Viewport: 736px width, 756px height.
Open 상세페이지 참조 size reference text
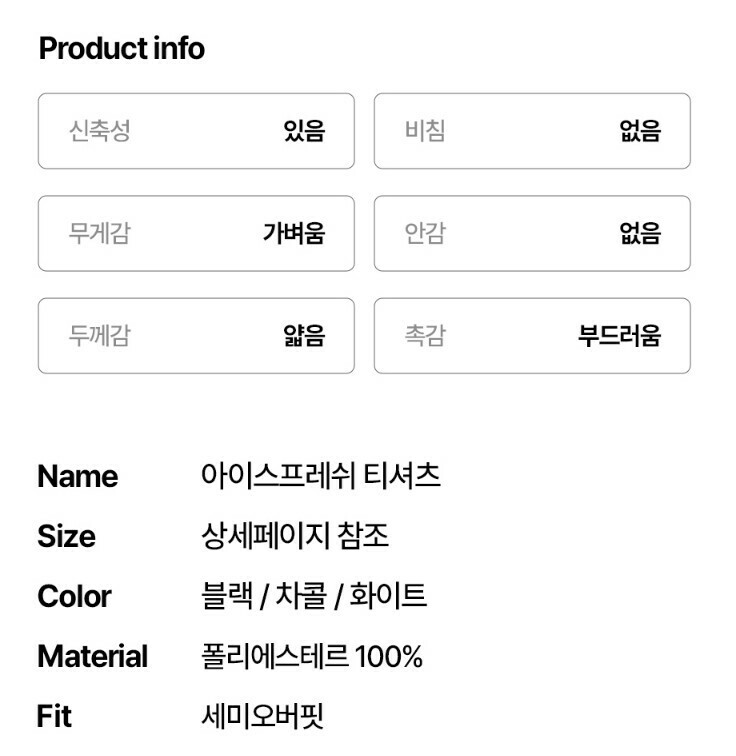coord(294,536)
